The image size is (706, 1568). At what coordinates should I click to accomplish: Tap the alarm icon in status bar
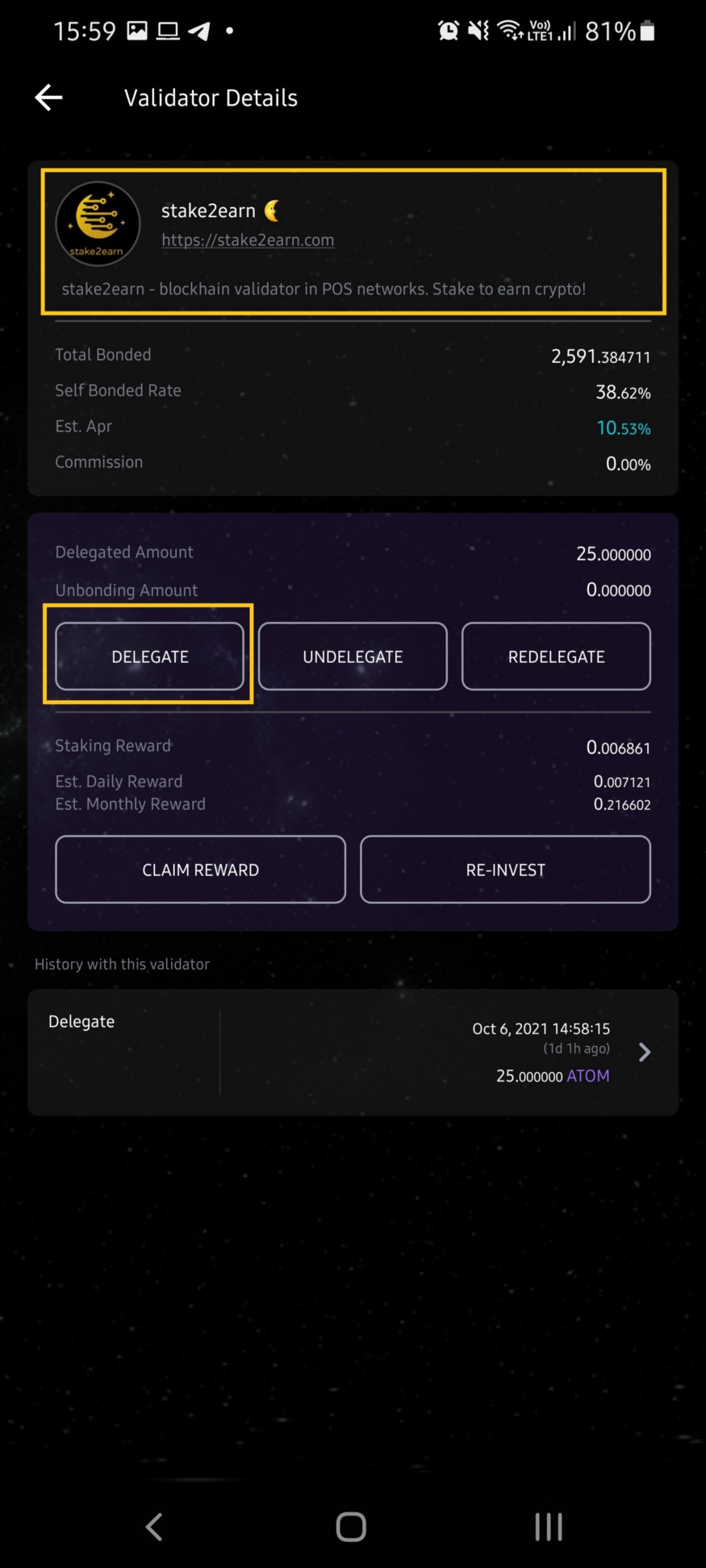(x=449, y=31)
